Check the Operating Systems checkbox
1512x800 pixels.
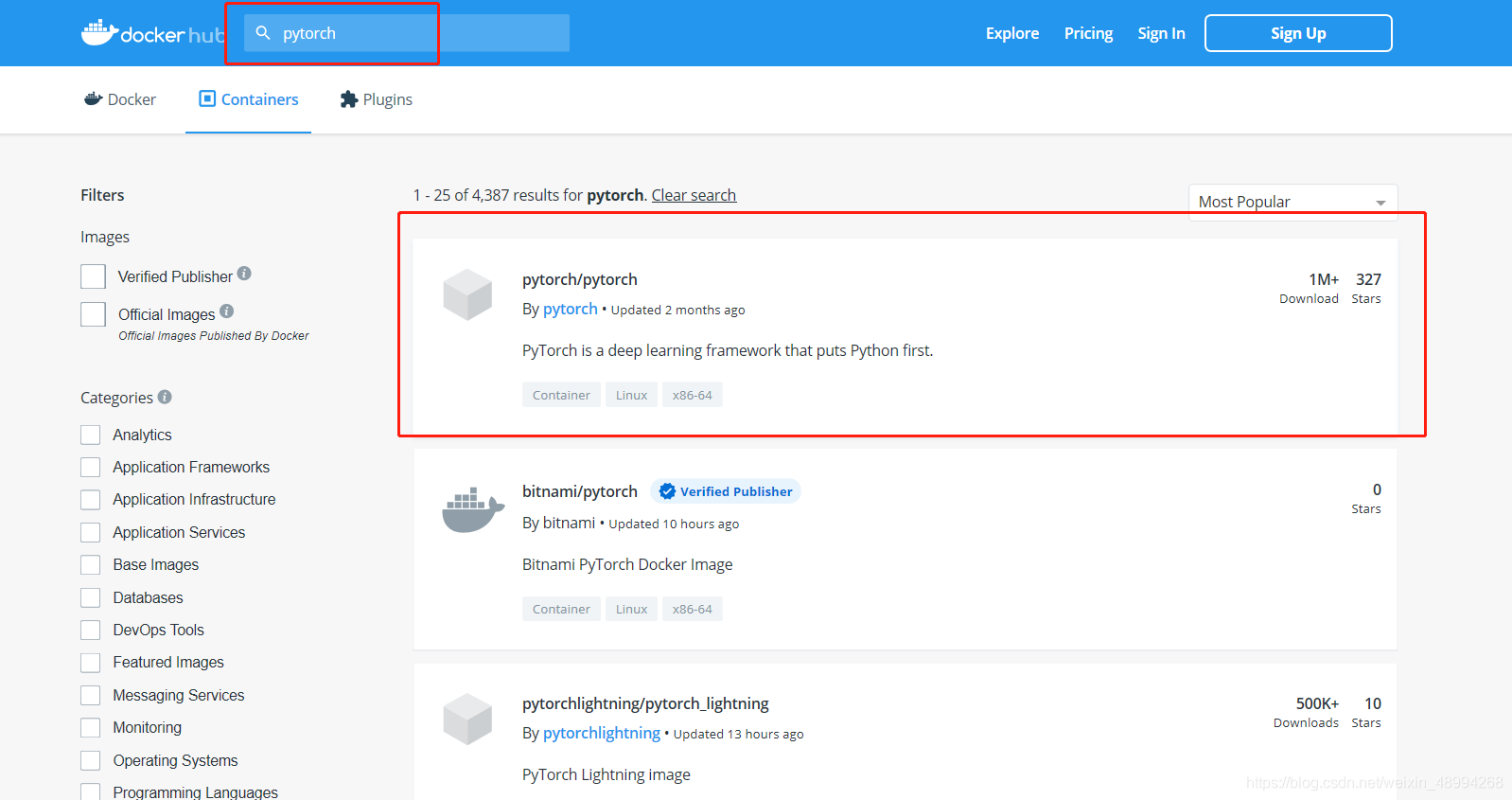91,760
